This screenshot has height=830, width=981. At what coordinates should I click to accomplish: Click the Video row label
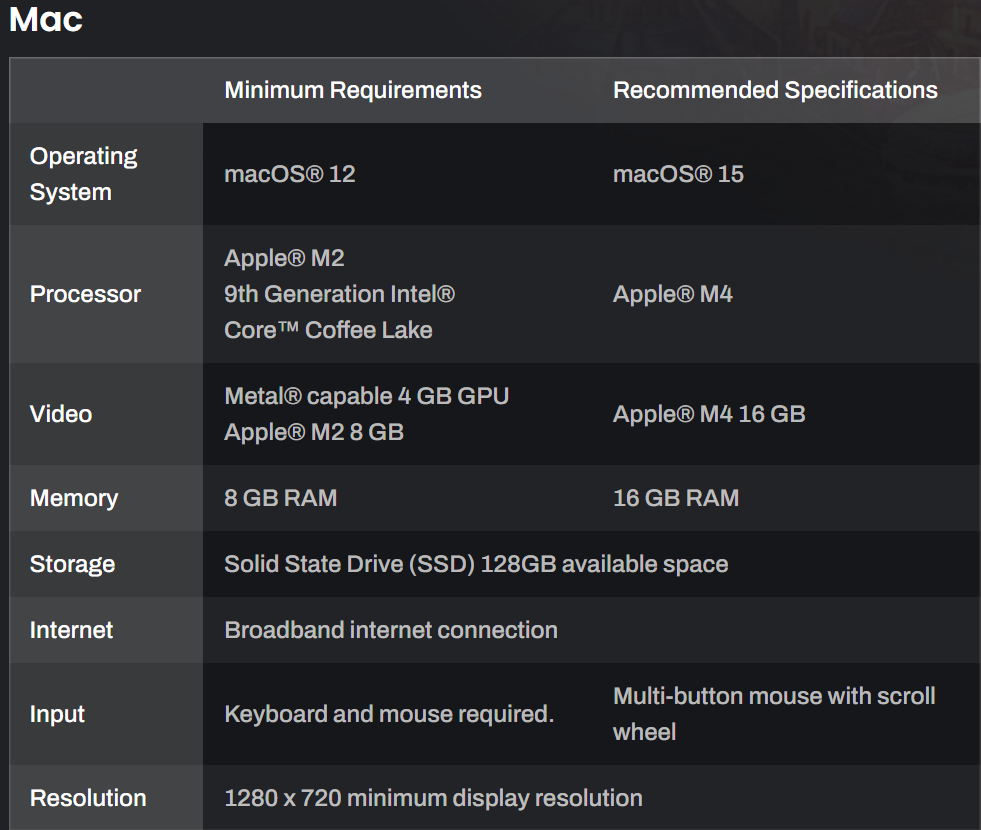click(x=61, y=414)
